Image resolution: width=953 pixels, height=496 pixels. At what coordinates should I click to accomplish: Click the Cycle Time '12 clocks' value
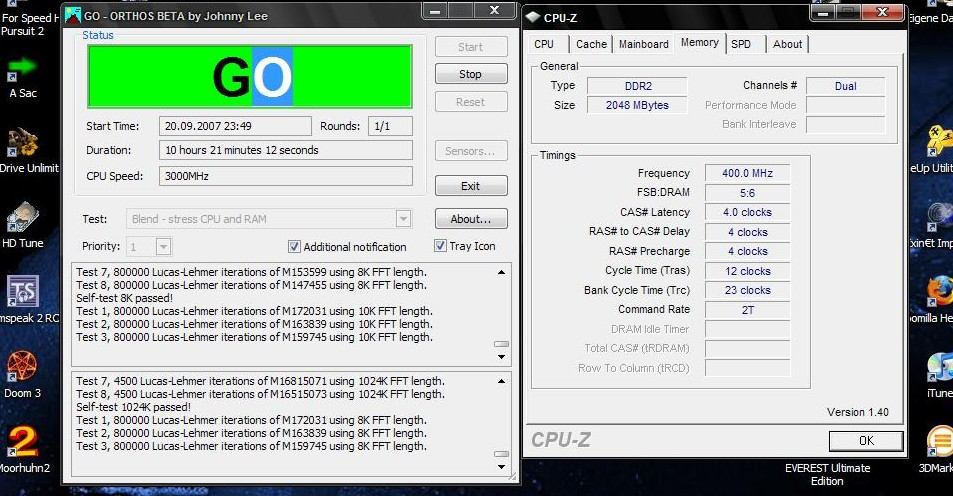pos(748,271)
